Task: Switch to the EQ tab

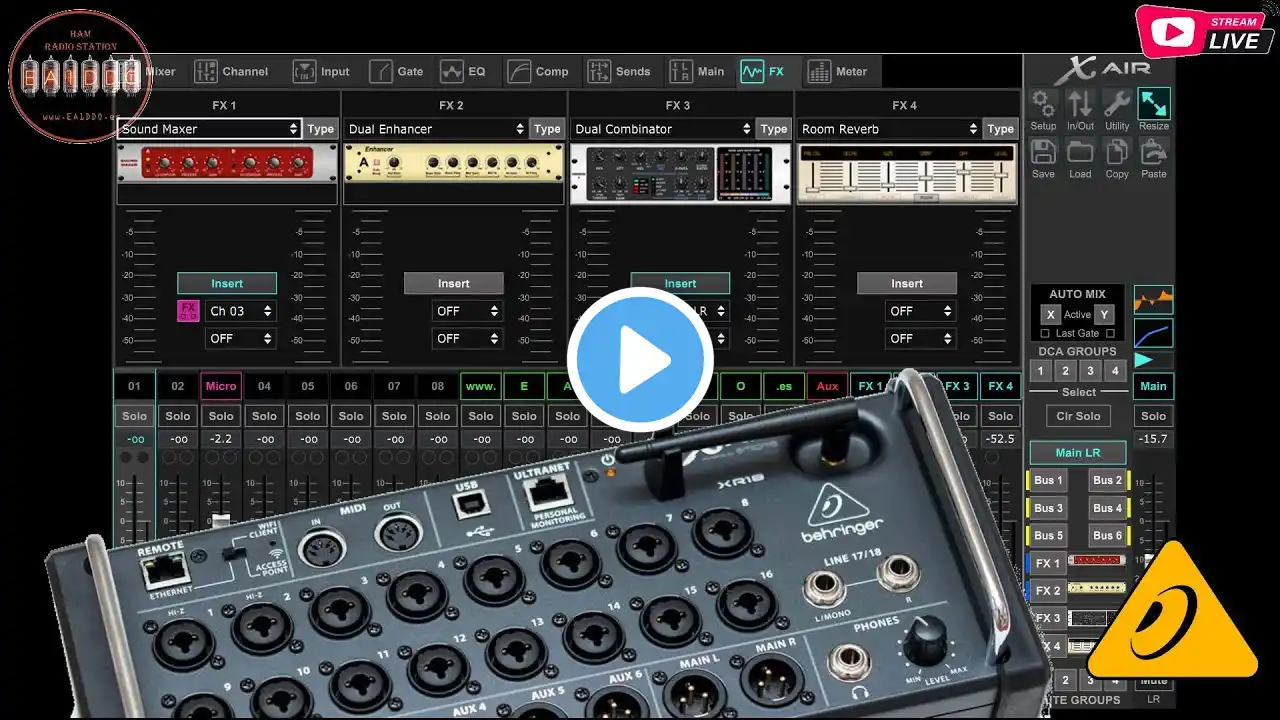Action: pos(463,71)
